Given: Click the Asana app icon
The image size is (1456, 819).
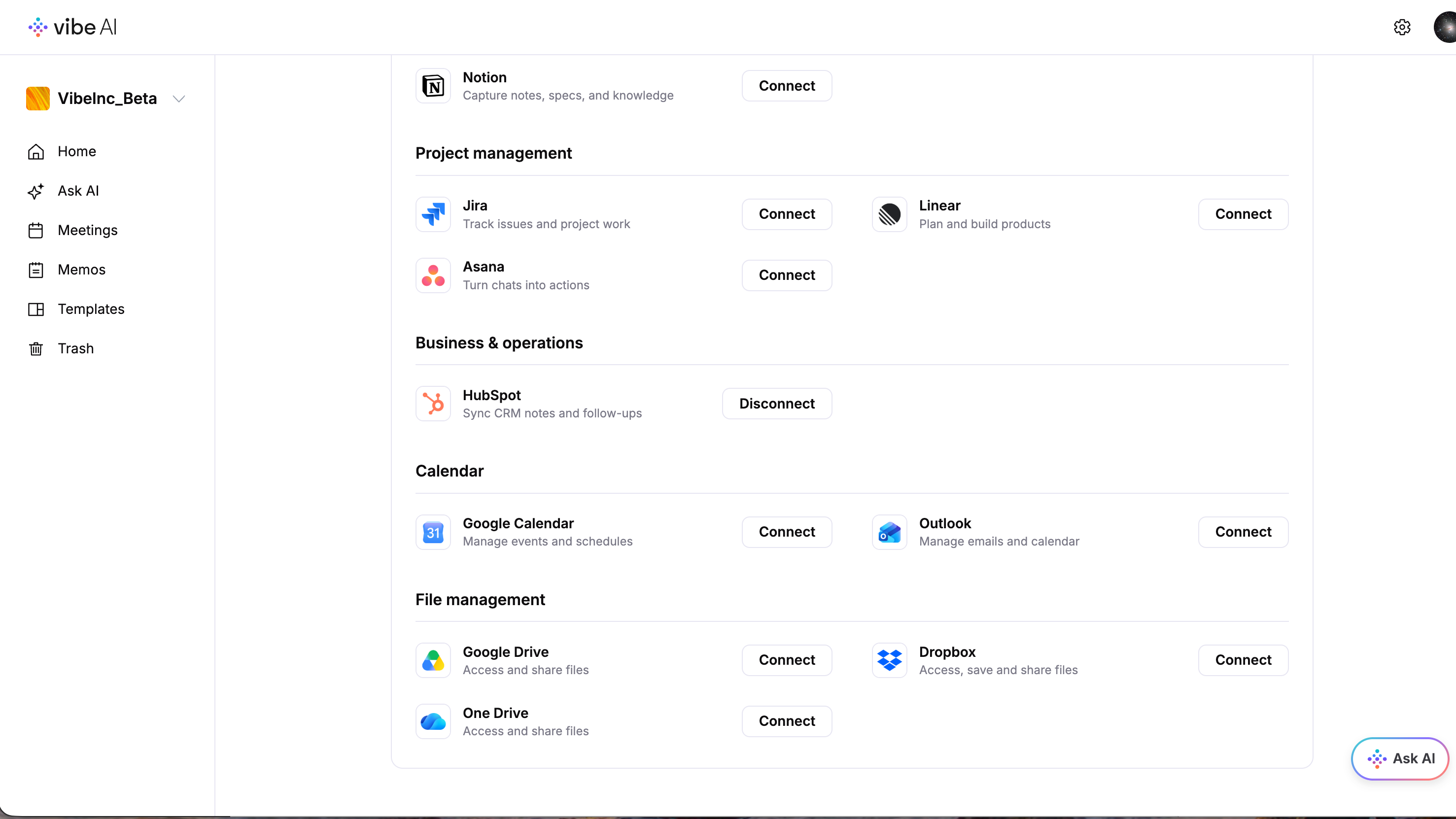Looking at the screenshot, I should tap(433, 275).
